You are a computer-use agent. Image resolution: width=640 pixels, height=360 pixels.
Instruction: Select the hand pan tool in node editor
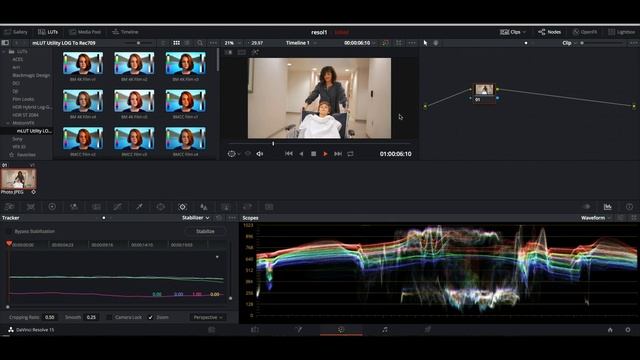point(436,43)
